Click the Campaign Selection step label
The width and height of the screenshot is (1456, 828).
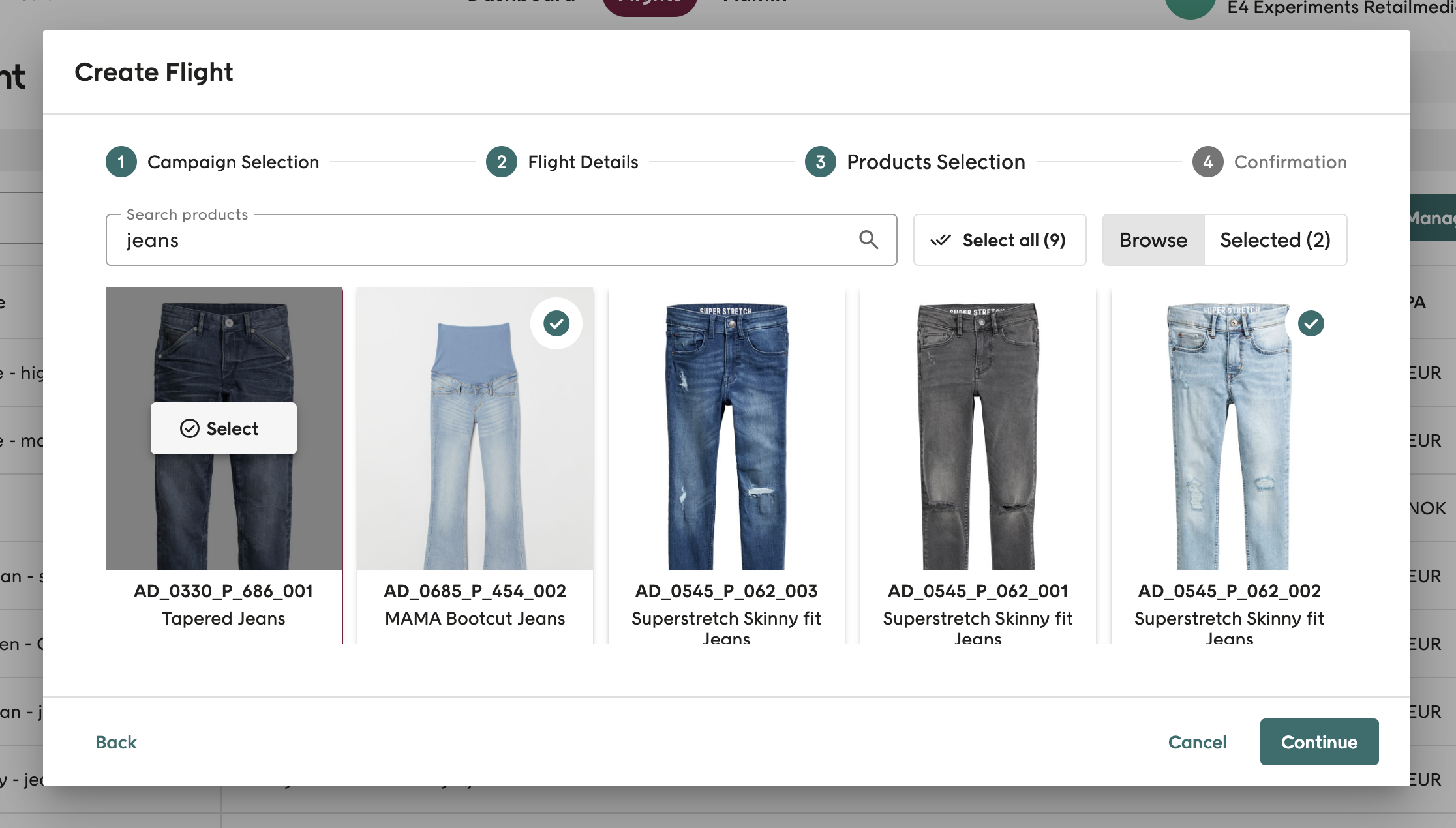tap(233, 162)
